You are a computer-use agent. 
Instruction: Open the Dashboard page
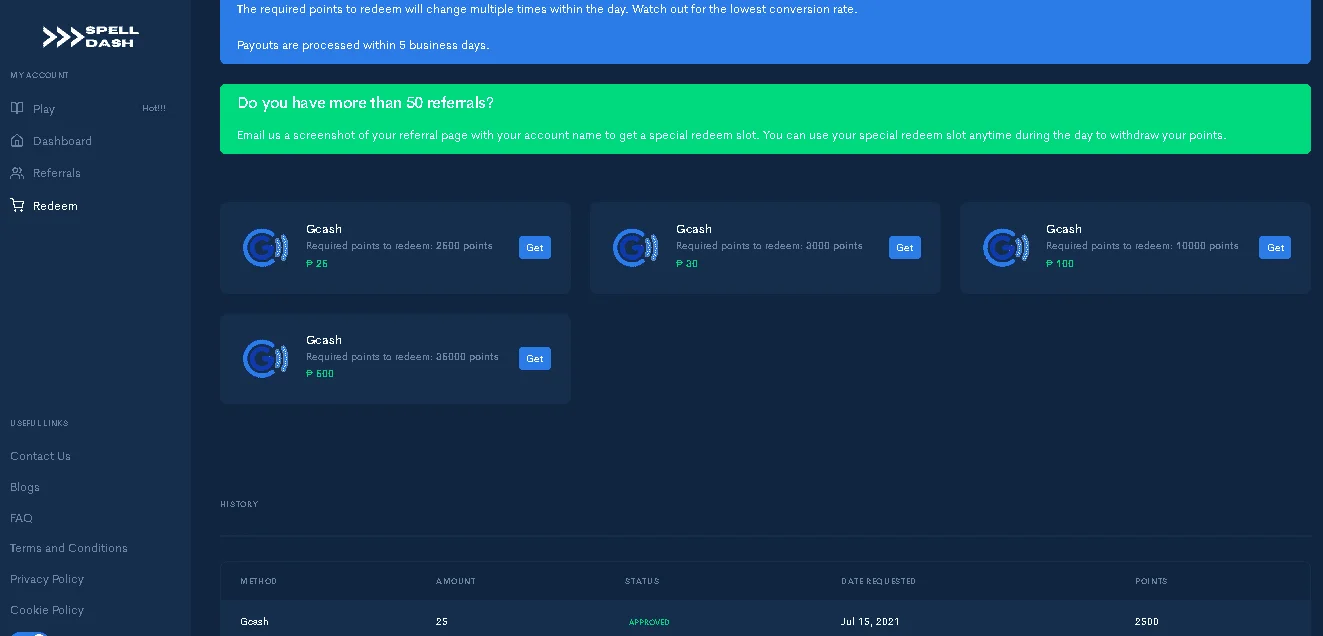coord(62,141)
